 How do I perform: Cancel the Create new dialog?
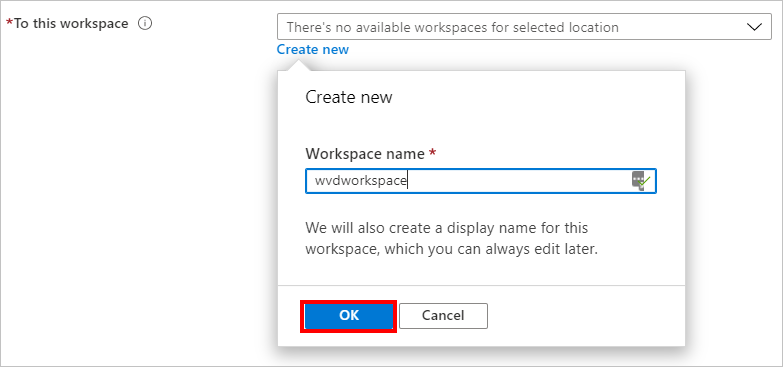tap(443, 316)
